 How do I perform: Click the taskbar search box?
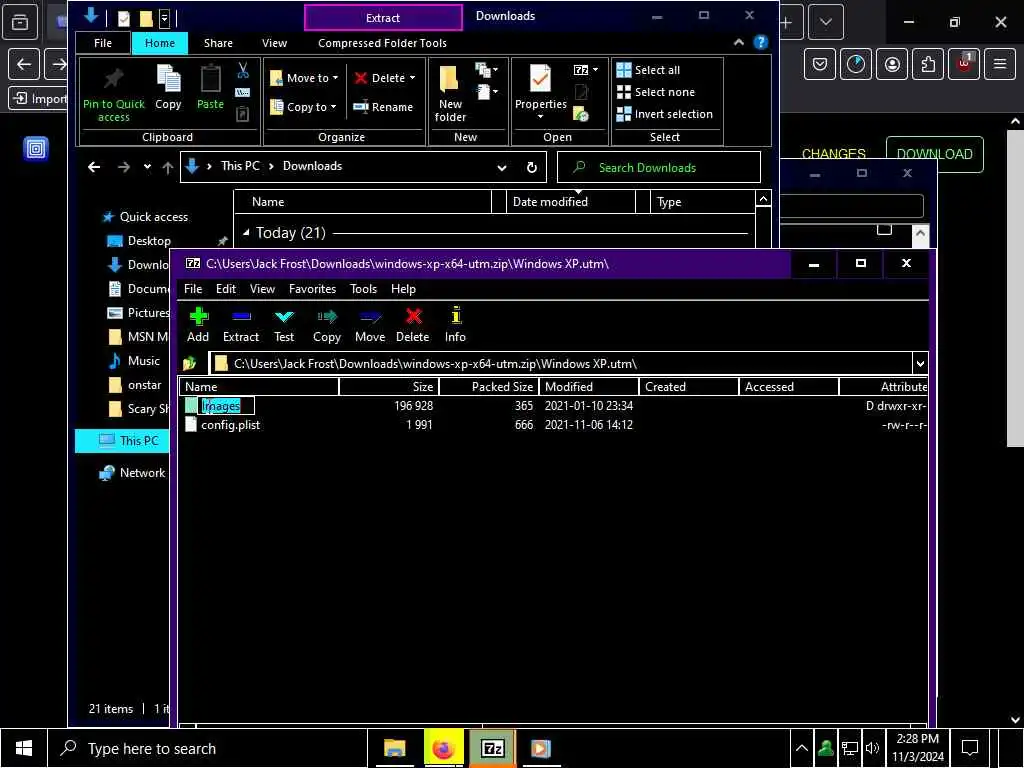tap(208, 748)
